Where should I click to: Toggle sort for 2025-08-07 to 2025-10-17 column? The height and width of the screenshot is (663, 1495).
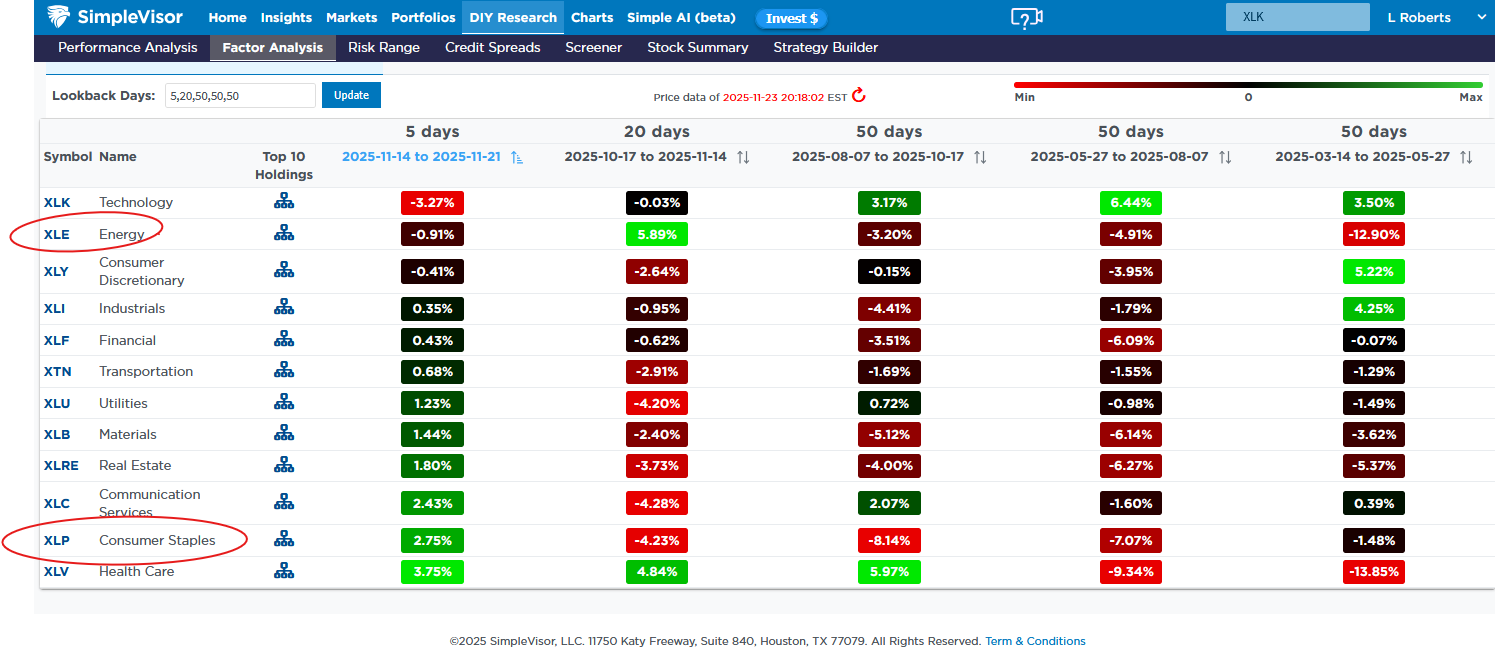pos(980,158)
